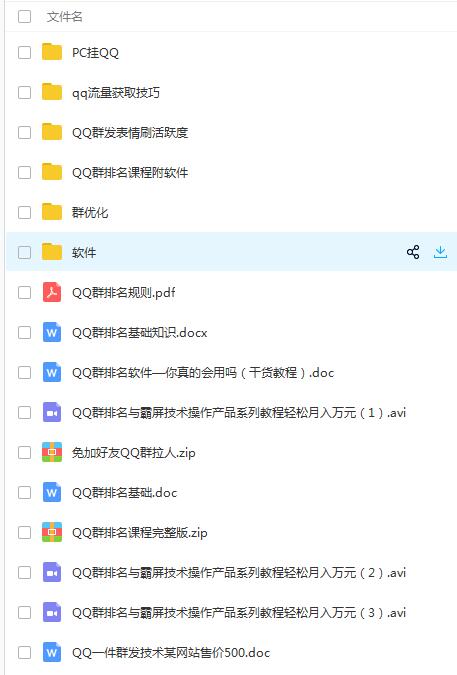Open the QQ群排名课程附软件 folder name
Image resolution: width=457 pixels, height=675 pixels.
point(130,173)
